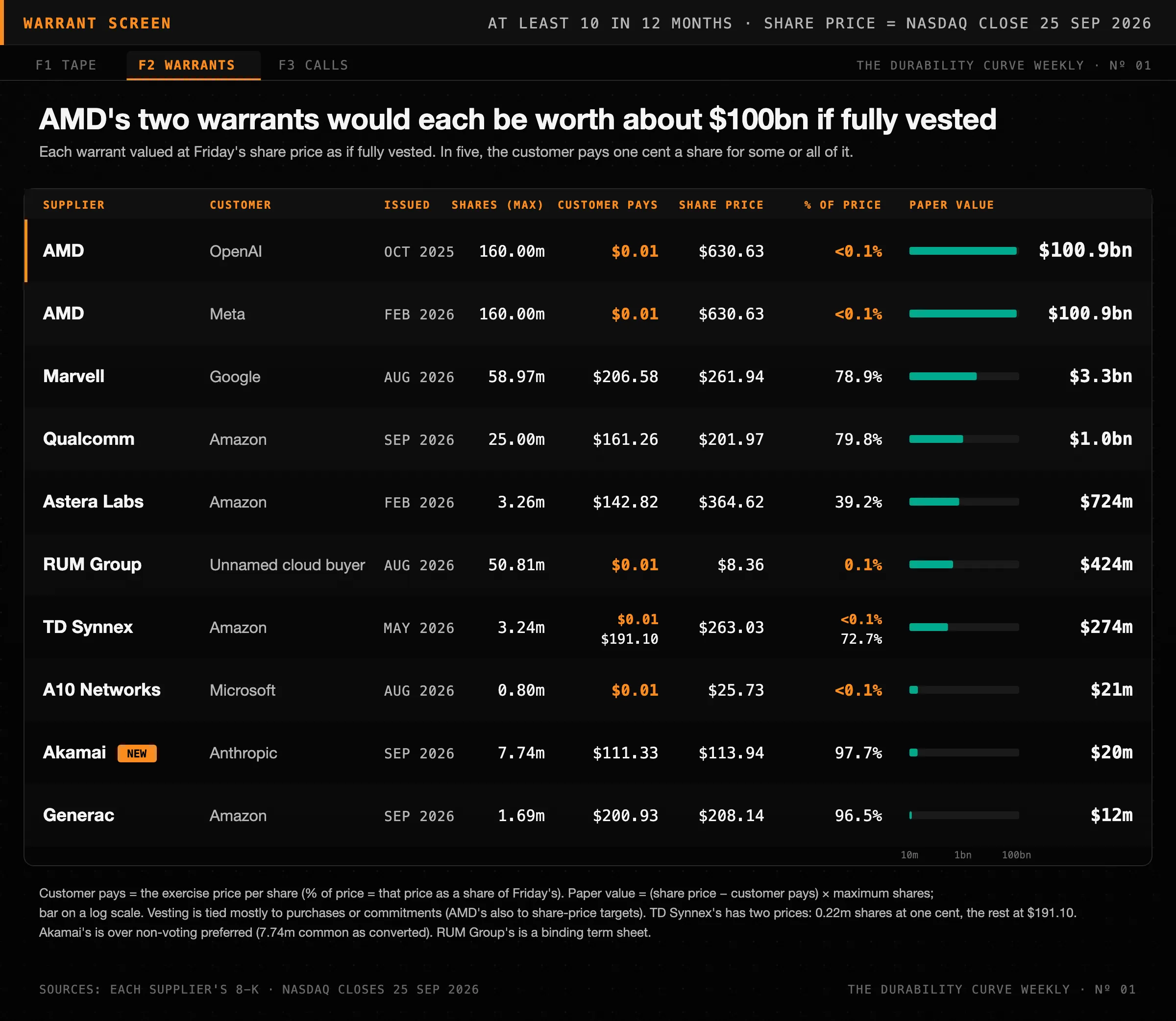1176x1021 pixels.
Task: Click the paper value bar for RUM Group
Action: [964, 564]
